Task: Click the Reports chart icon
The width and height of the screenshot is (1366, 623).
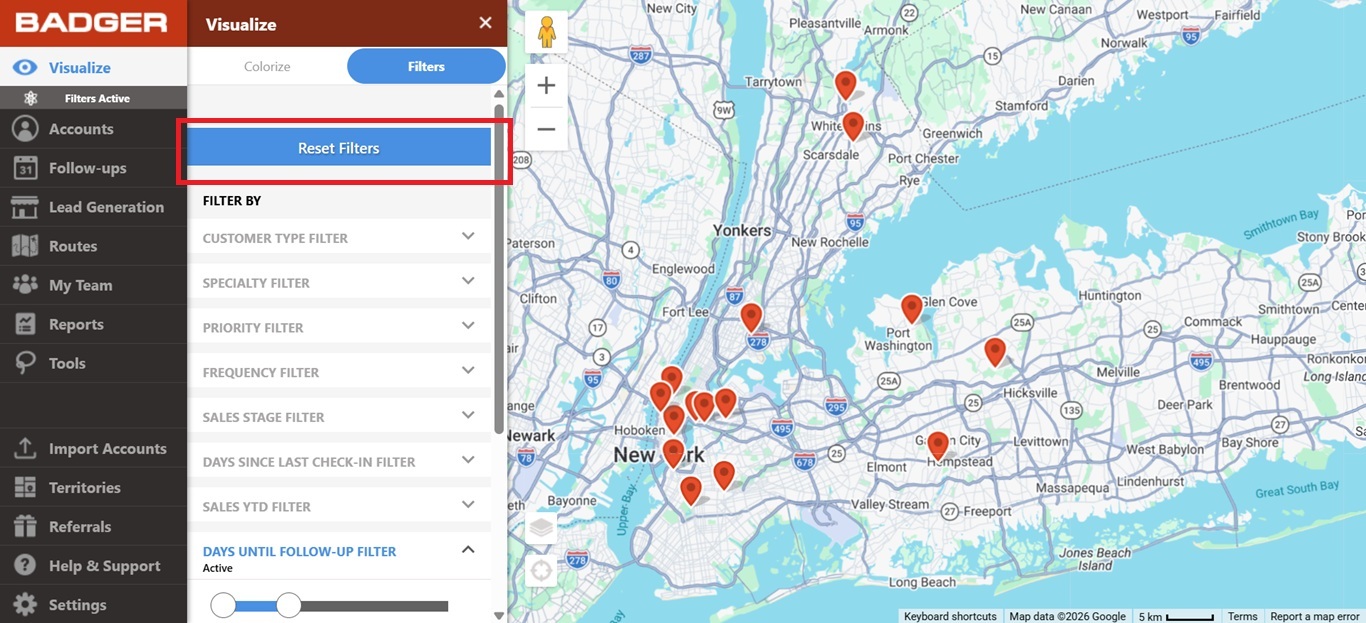Action: pos(25,324)
